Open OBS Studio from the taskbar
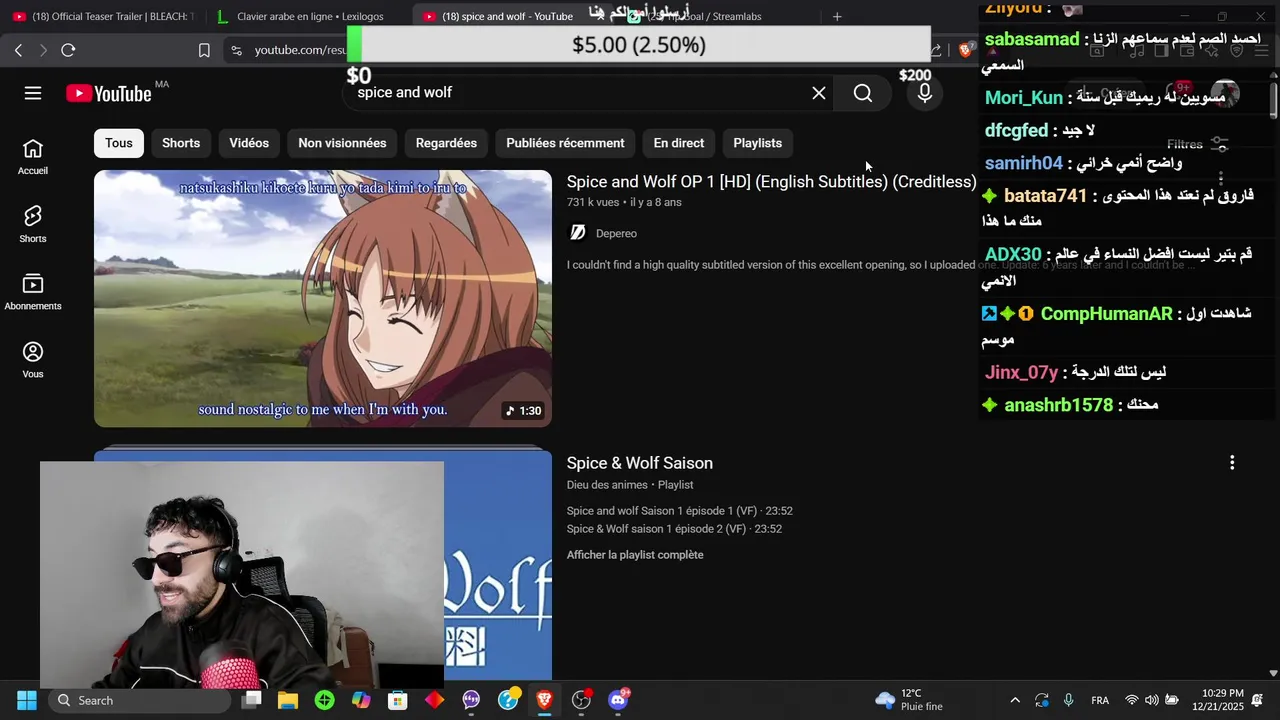 (581, 700)
